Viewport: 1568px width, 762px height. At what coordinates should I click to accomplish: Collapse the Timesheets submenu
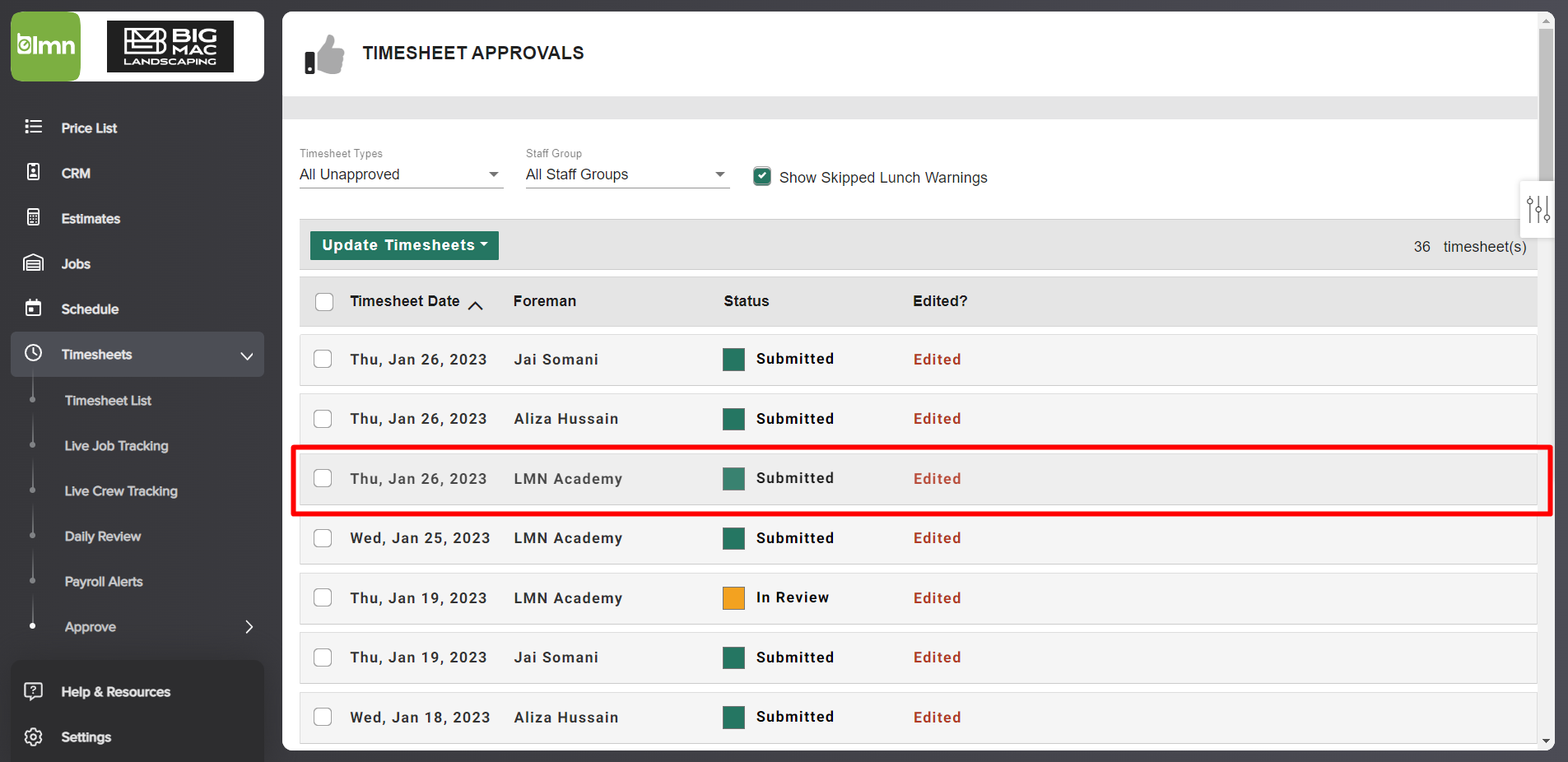click(x=246, y=356)
